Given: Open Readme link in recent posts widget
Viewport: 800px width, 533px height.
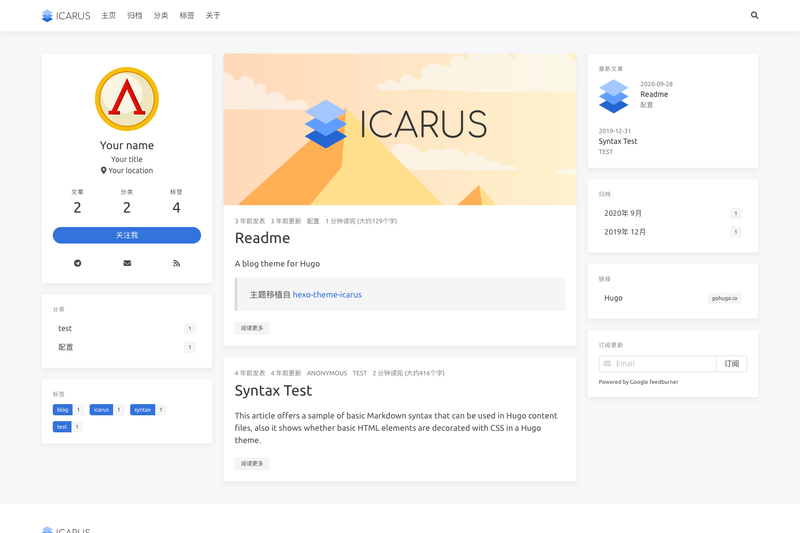Looking at the screenshot, I should (x=654, y=94).
